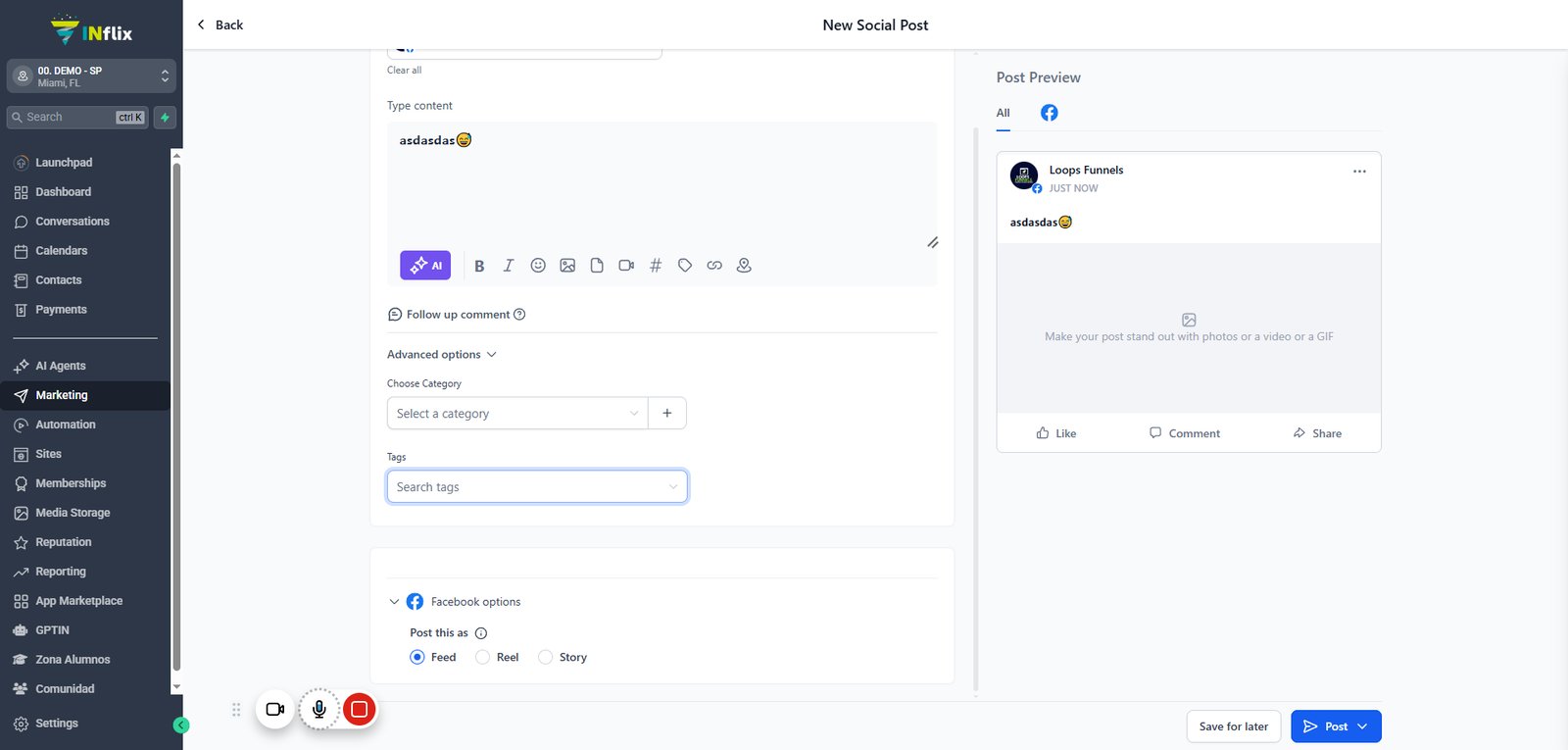Open the AI content generator

425,266
